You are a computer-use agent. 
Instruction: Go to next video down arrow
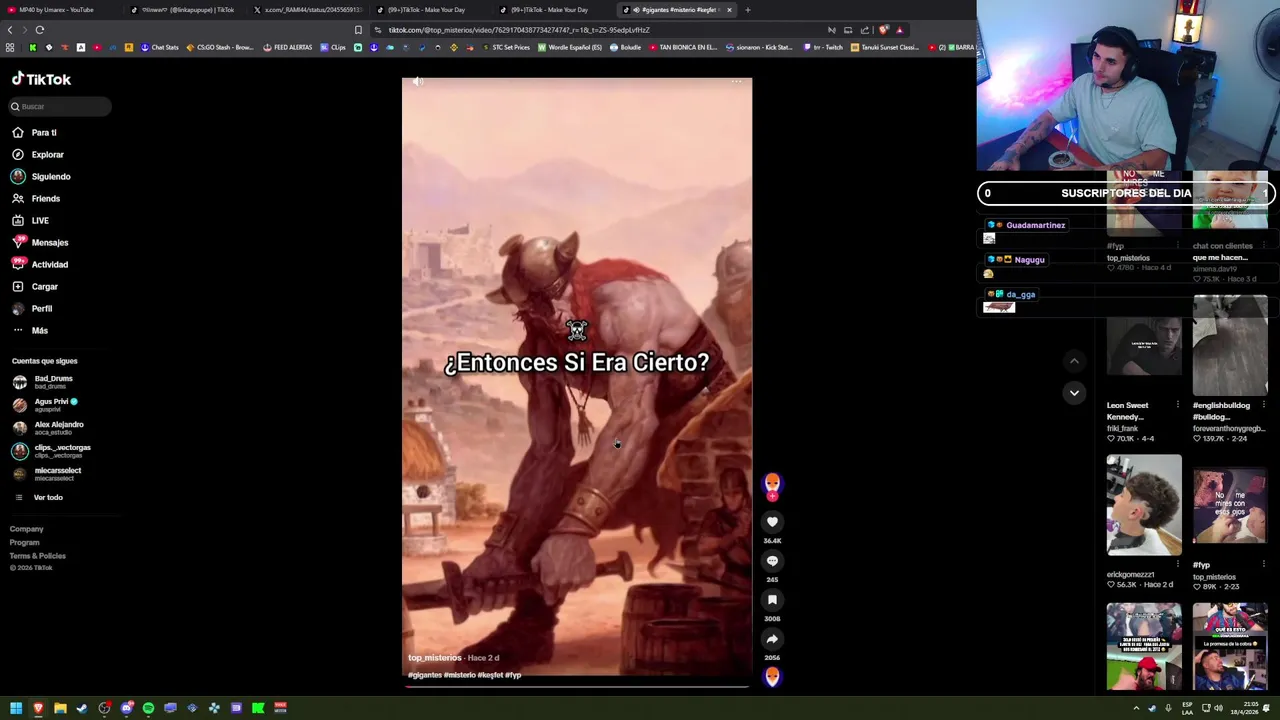click(1074, 393)
